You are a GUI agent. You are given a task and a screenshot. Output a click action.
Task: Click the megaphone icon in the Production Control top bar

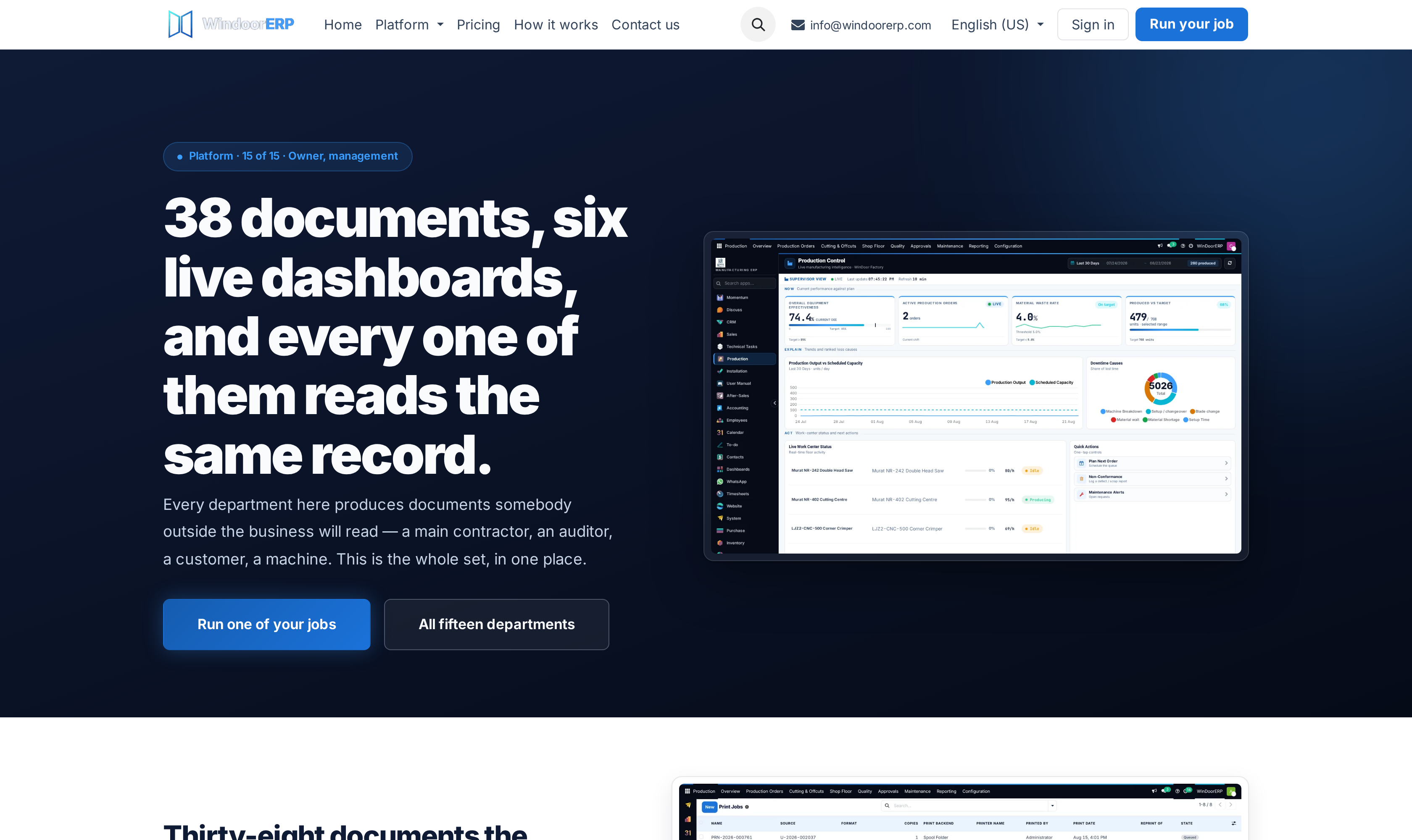1159,246
